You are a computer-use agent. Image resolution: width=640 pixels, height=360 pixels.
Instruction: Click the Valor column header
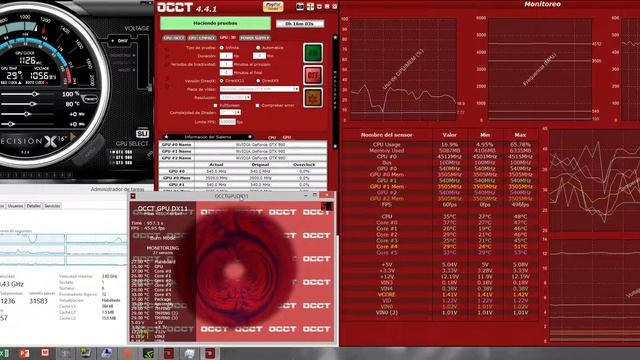coord(449,135)
